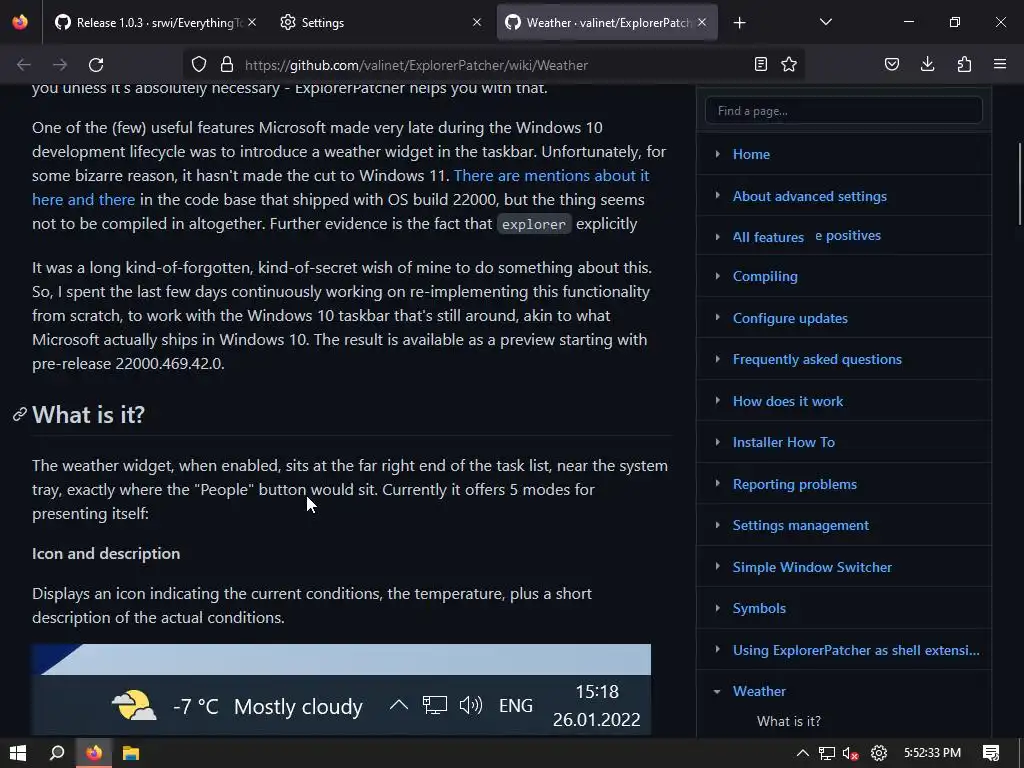Go forward in browser history
Viewport: 1024px width, 768px height.
coord(60,65)
